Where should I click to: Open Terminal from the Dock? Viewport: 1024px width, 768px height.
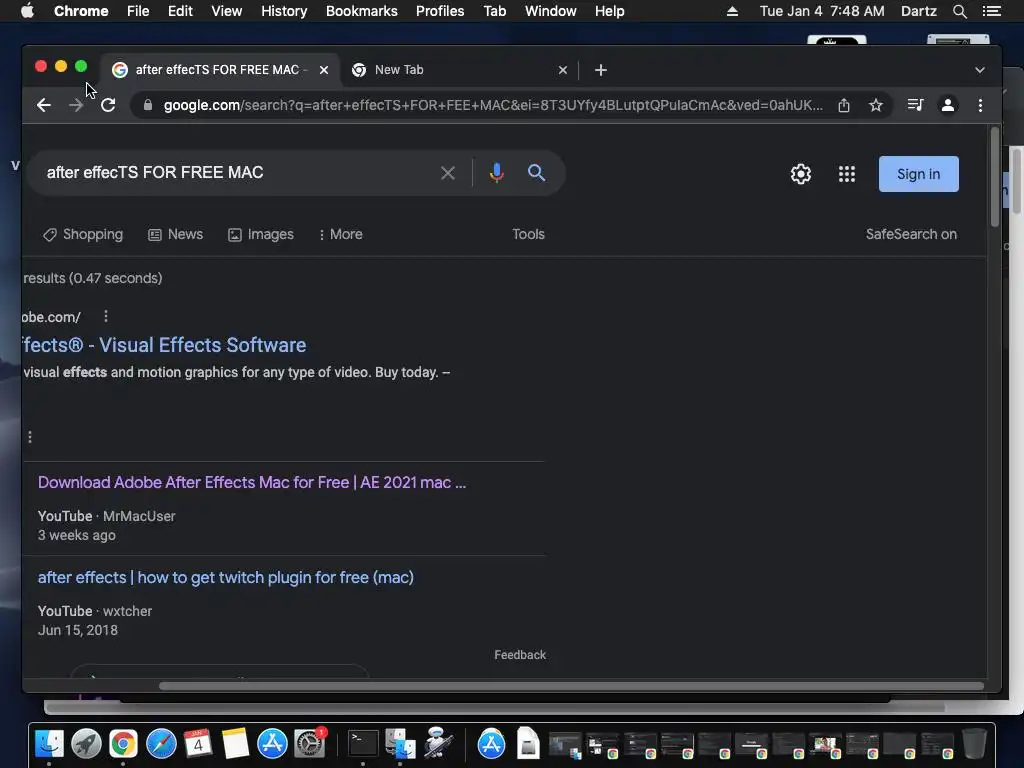362,743
